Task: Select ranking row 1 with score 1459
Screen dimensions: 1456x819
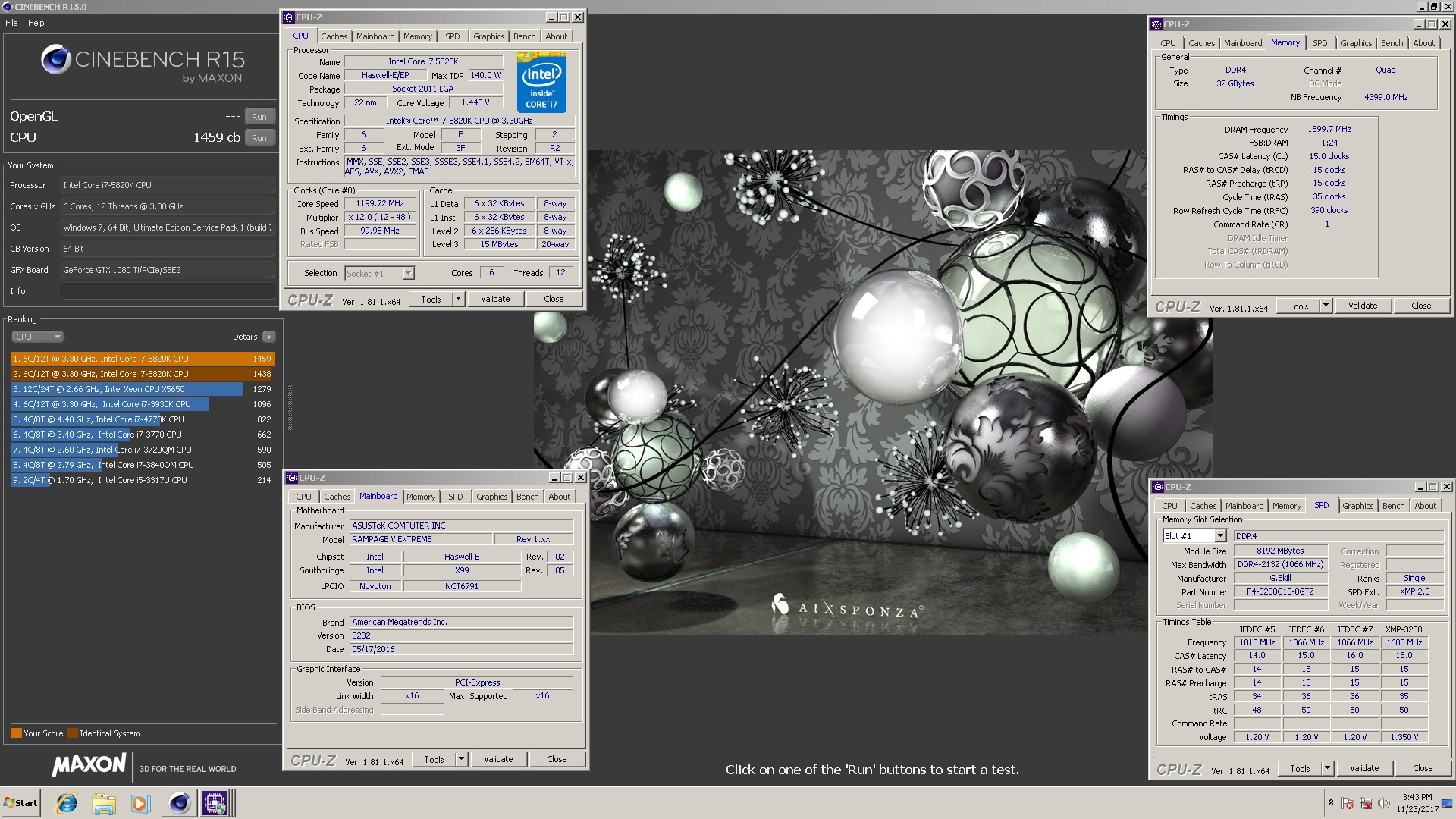Action: (143, 359)
